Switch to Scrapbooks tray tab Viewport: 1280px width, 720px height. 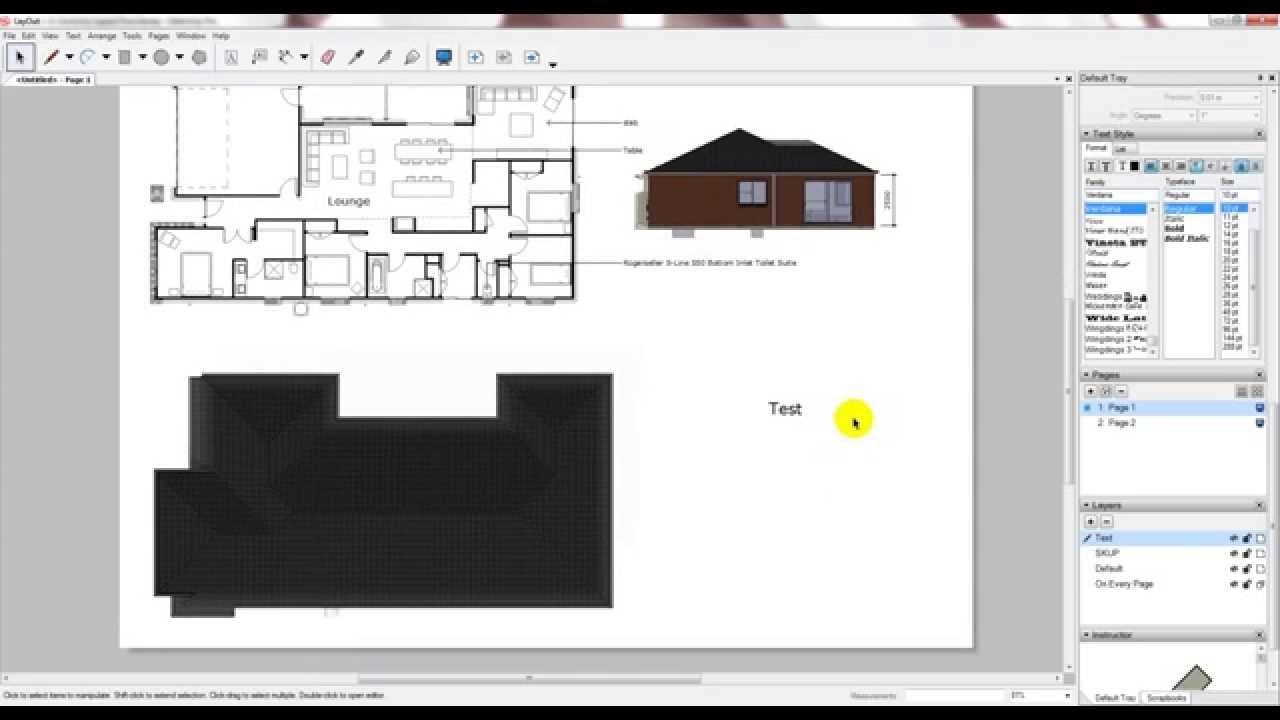1166,697
